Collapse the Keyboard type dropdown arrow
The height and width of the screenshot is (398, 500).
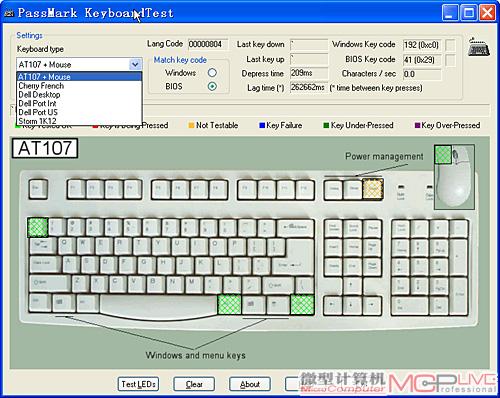coord(135,64)
